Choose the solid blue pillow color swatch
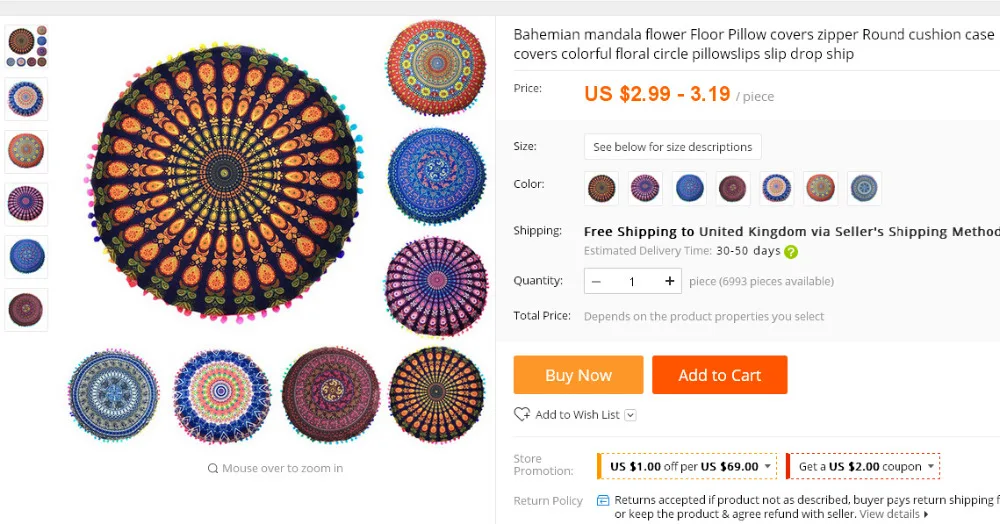The image size is (1000, 524). [x=689, y=188]
